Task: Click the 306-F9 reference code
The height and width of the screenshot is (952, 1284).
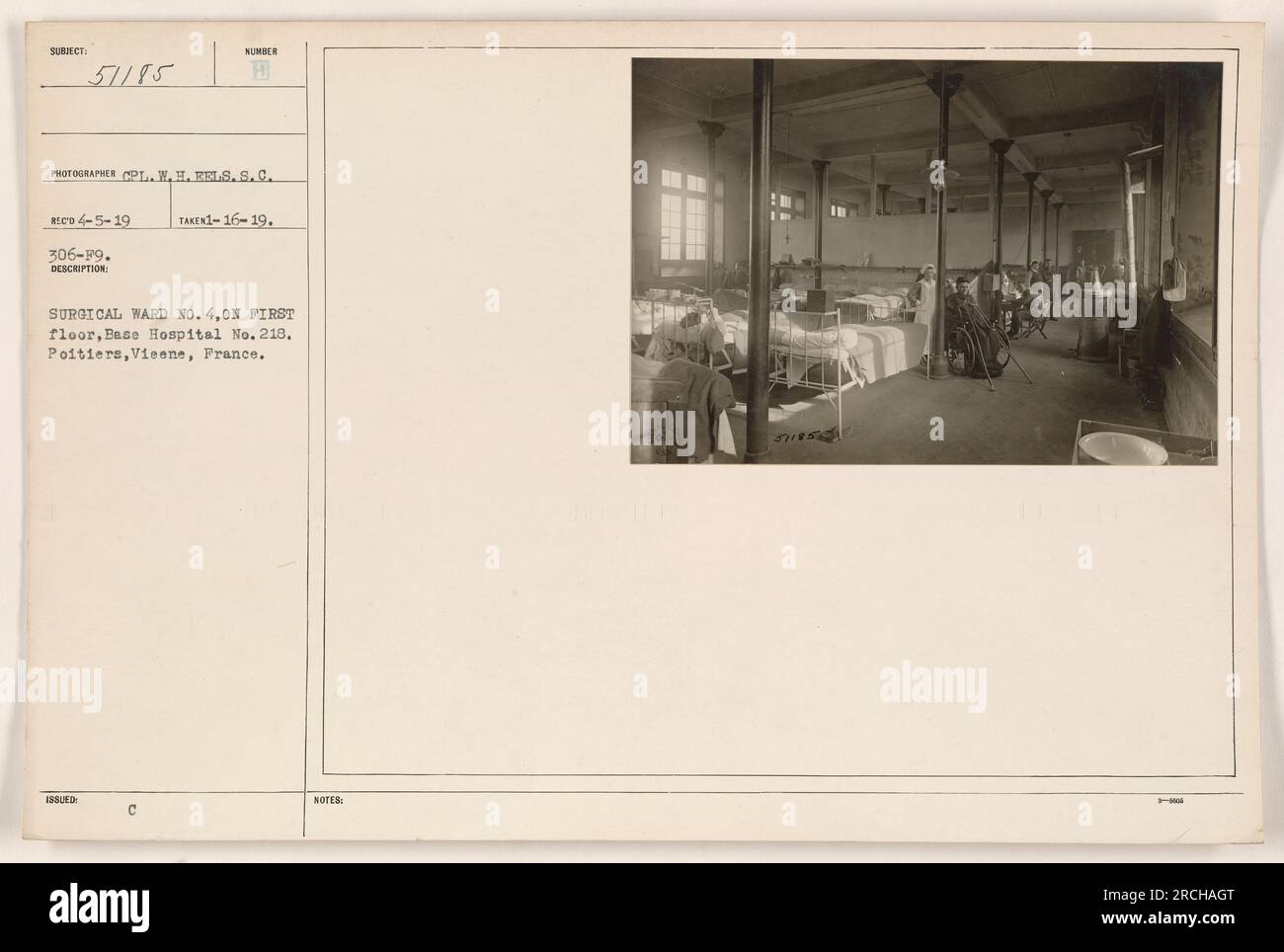Action: click(x=70, y=255)
